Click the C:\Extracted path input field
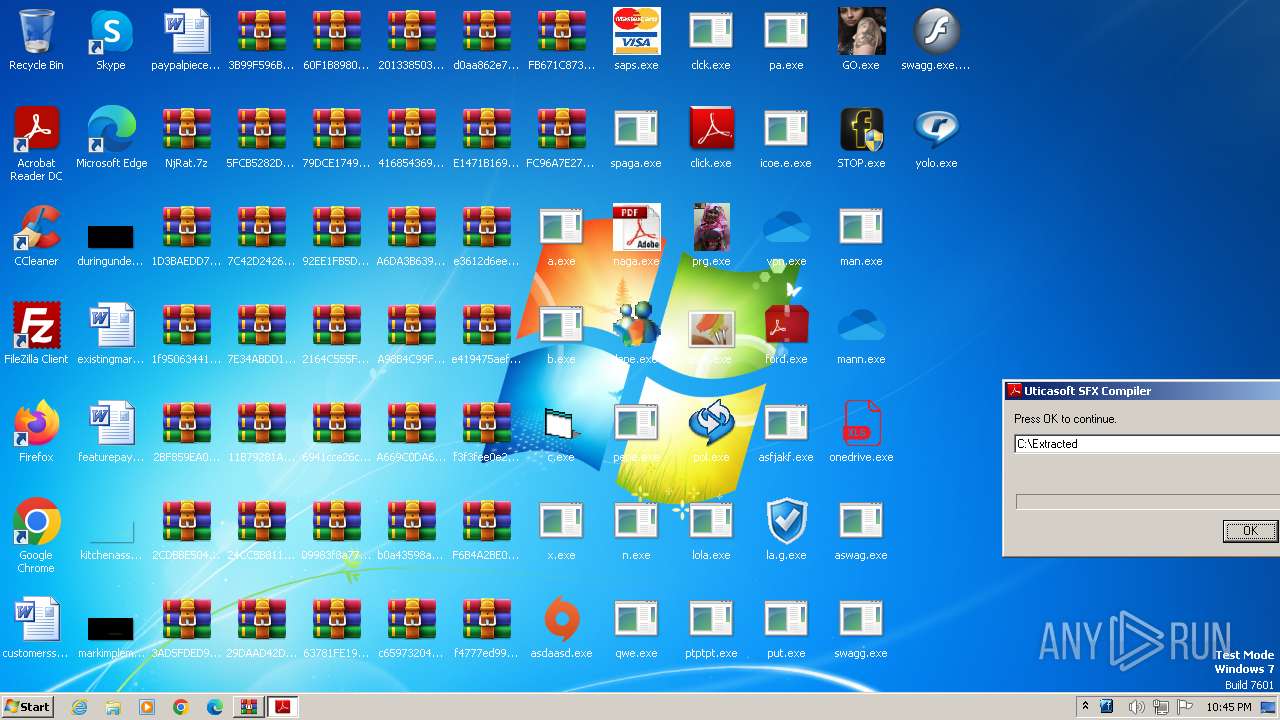Viewport: 1280px width, 720px height. coord(1147,444)
